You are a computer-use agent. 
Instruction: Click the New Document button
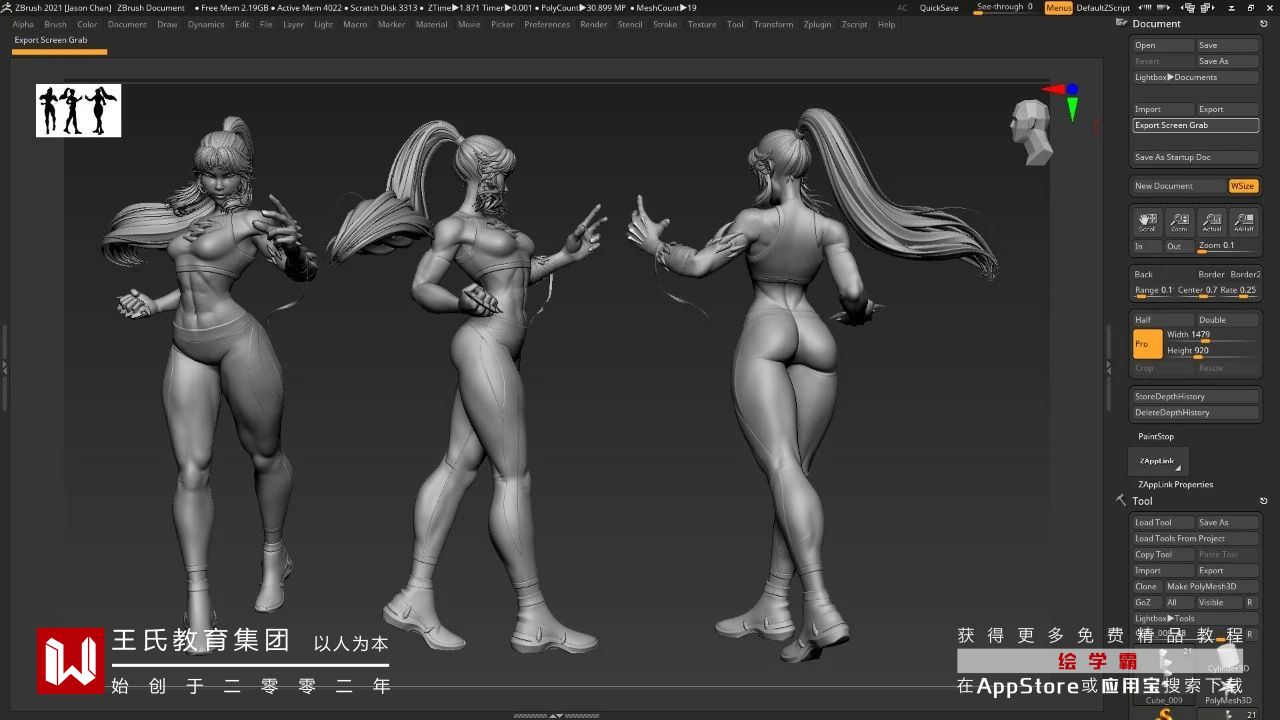click(1179, 186)
